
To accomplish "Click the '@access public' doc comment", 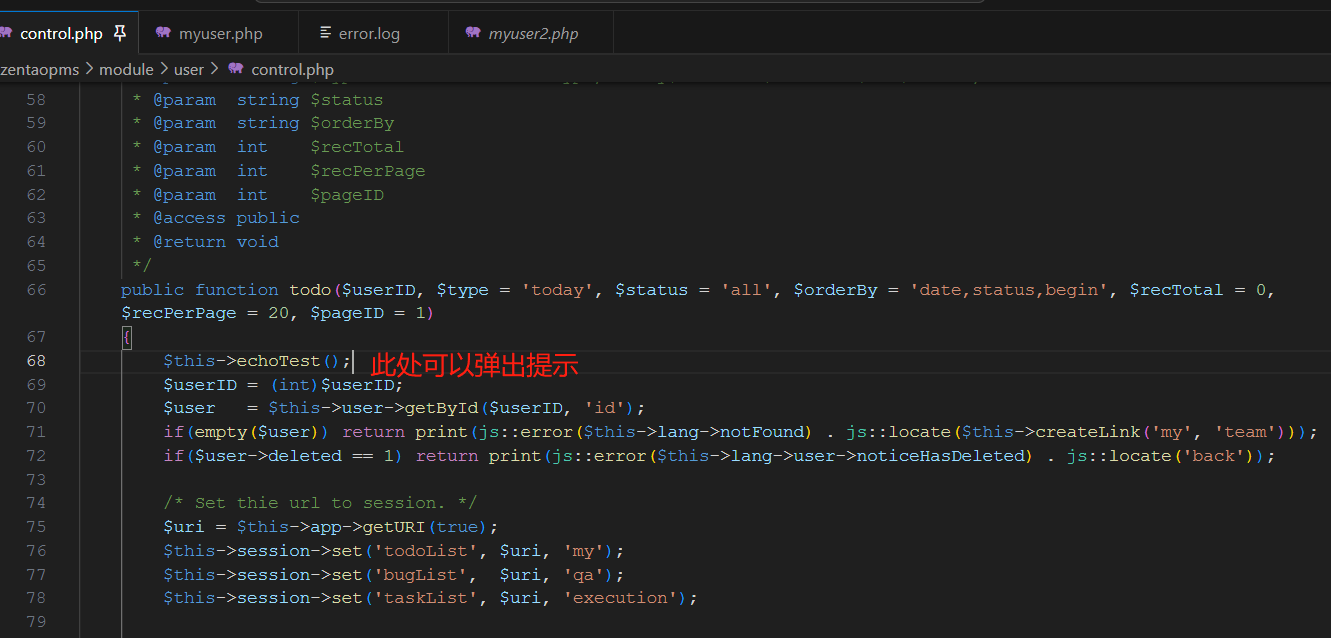I will coord(226,218).
